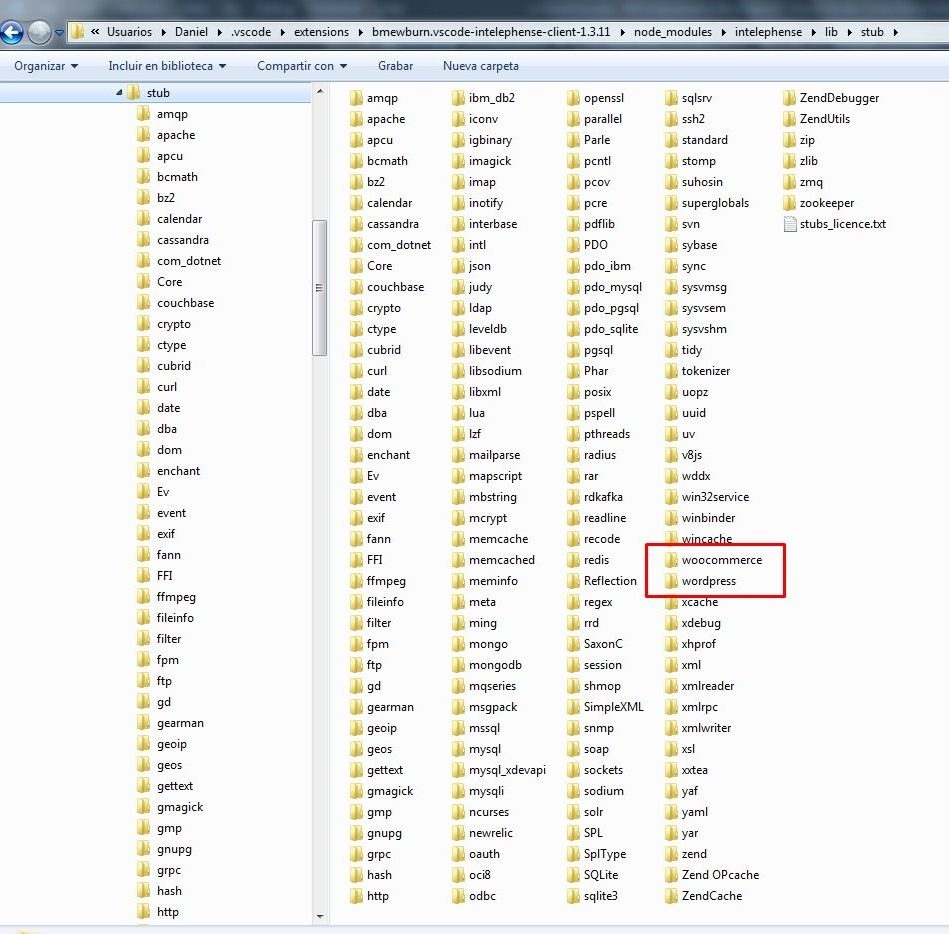This screenshot has height=934, width=949.
Task: Select the Reflection folder icon
Action: coord(573,581)
